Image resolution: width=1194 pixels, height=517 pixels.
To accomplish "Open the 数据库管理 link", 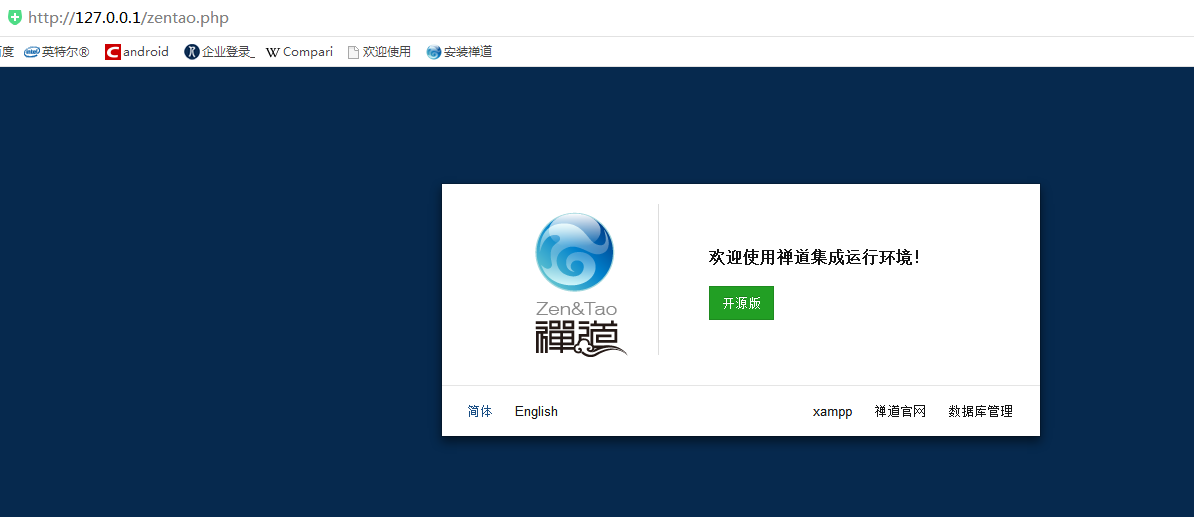I will tap(980, 411).
